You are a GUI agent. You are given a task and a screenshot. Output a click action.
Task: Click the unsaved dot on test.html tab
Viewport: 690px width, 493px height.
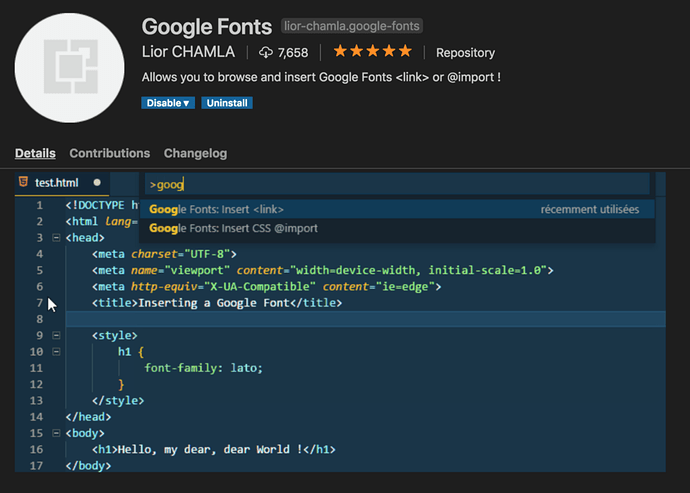pyautogui.click(x=97, y=182)
